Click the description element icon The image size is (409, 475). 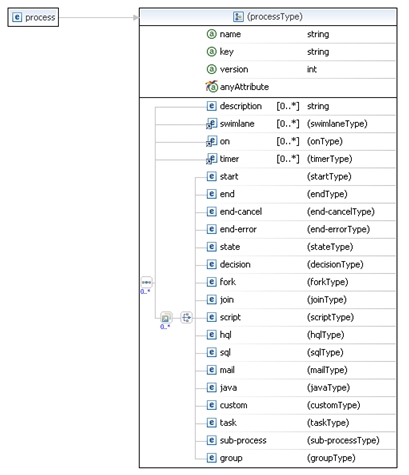click(x=212, y=106)
